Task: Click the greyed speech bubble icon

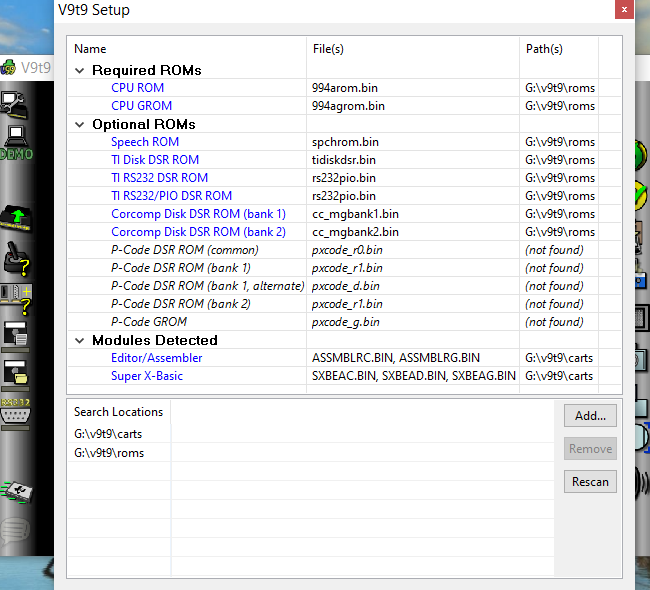Action: 15,532
